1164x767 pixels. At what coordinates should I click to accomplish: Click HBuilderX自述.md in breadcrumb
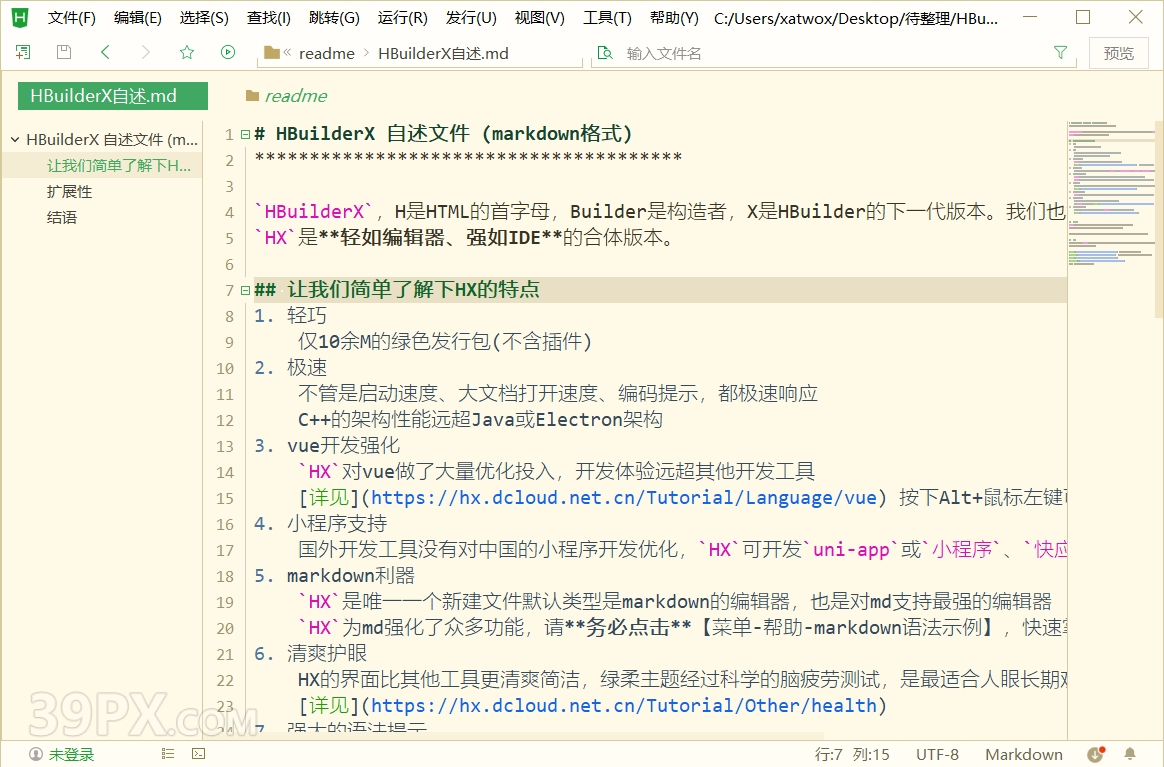coord(443,53)
